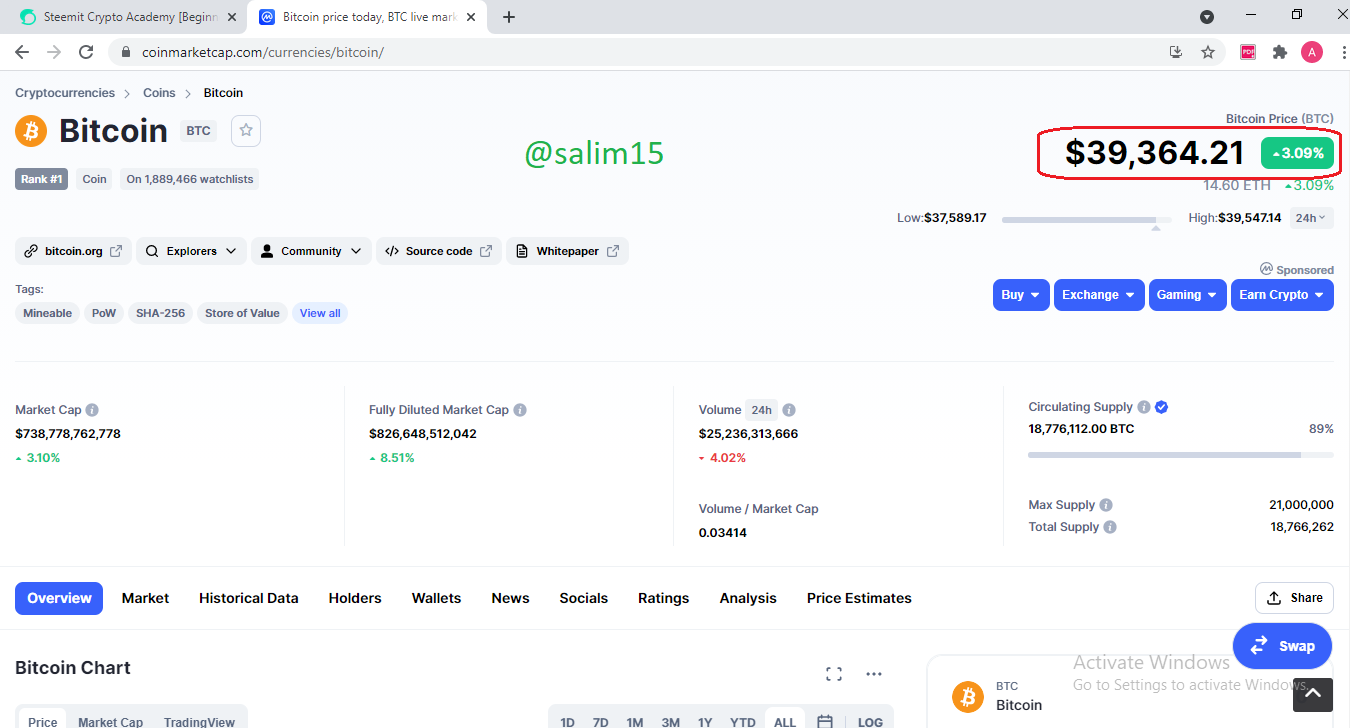Switch to the Overview tab
Image resolution: width=1350 pixels, height=728 pixels.
59,598
